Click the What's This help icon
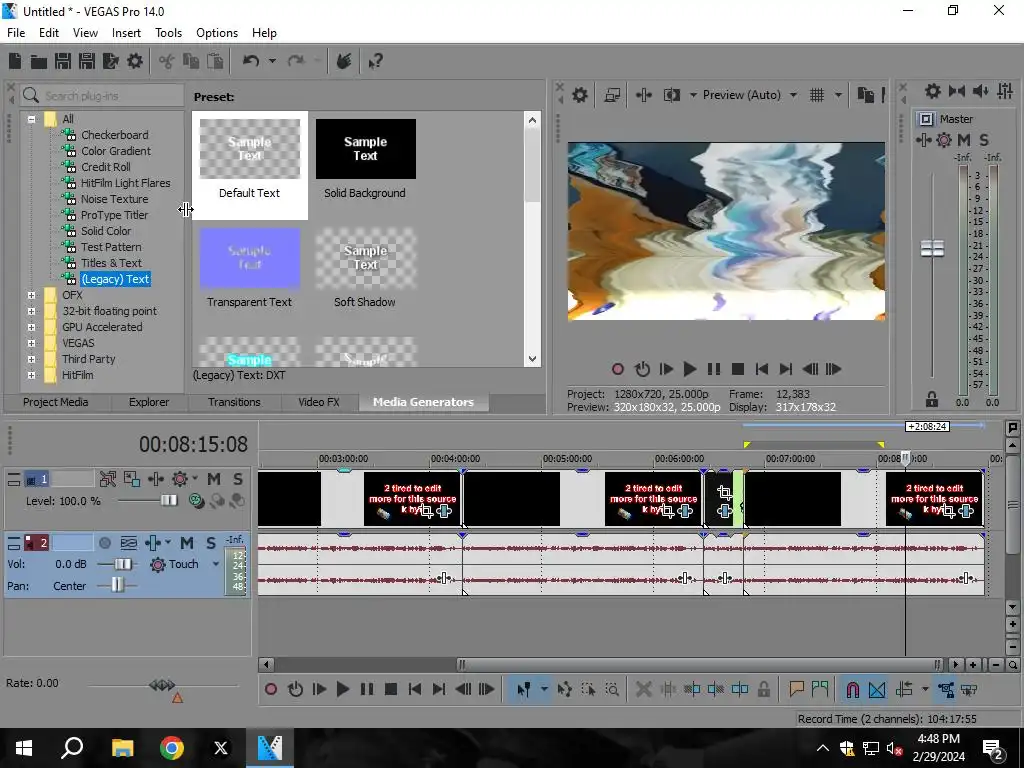The width and height of the screenshot is (1024, 768). point(375,61)
